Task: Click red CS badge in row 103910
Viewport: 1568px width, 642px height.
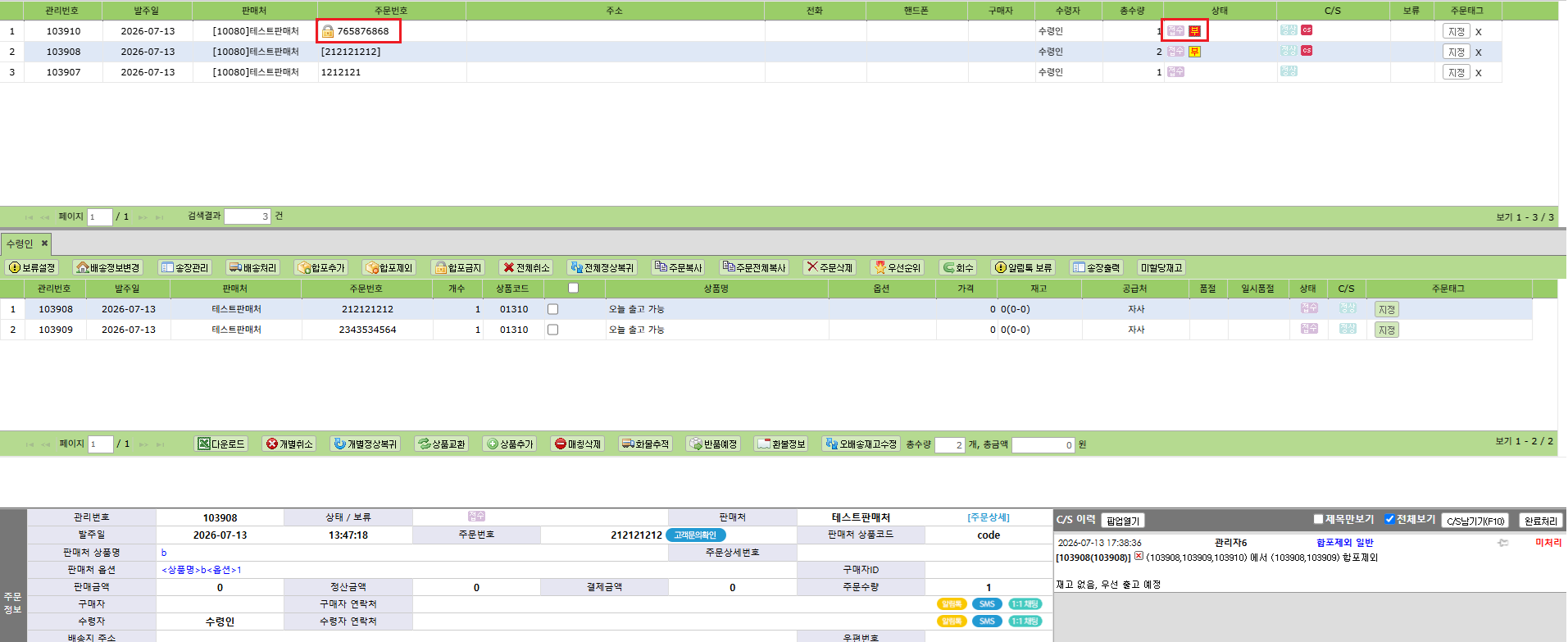Action: coord(1307,30)
